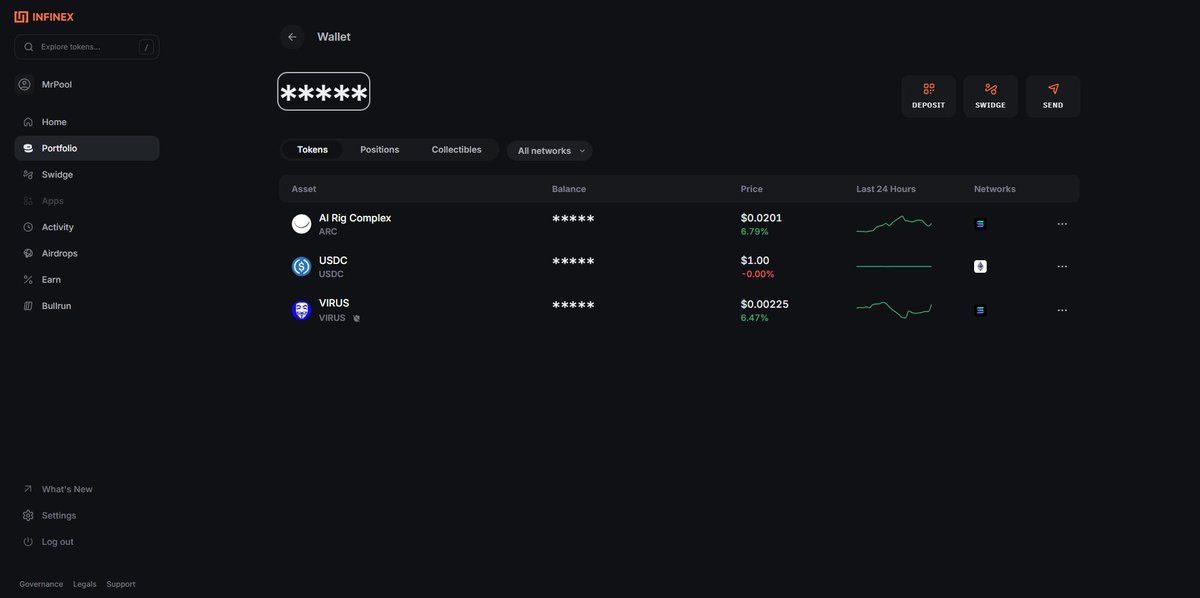This screenshot has width=1200, height=598.
Task: Click the ARC row network icon
Action: coord(980,224)
